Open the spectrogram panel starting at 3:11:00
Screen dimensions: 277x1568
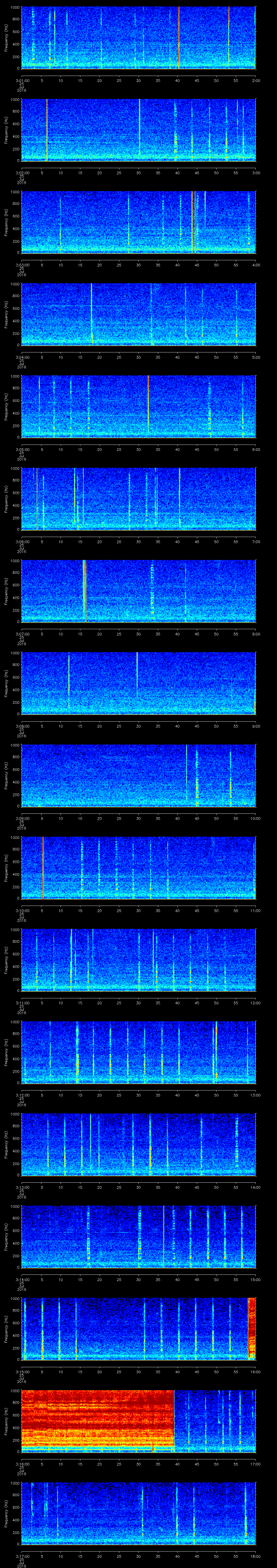138,960
